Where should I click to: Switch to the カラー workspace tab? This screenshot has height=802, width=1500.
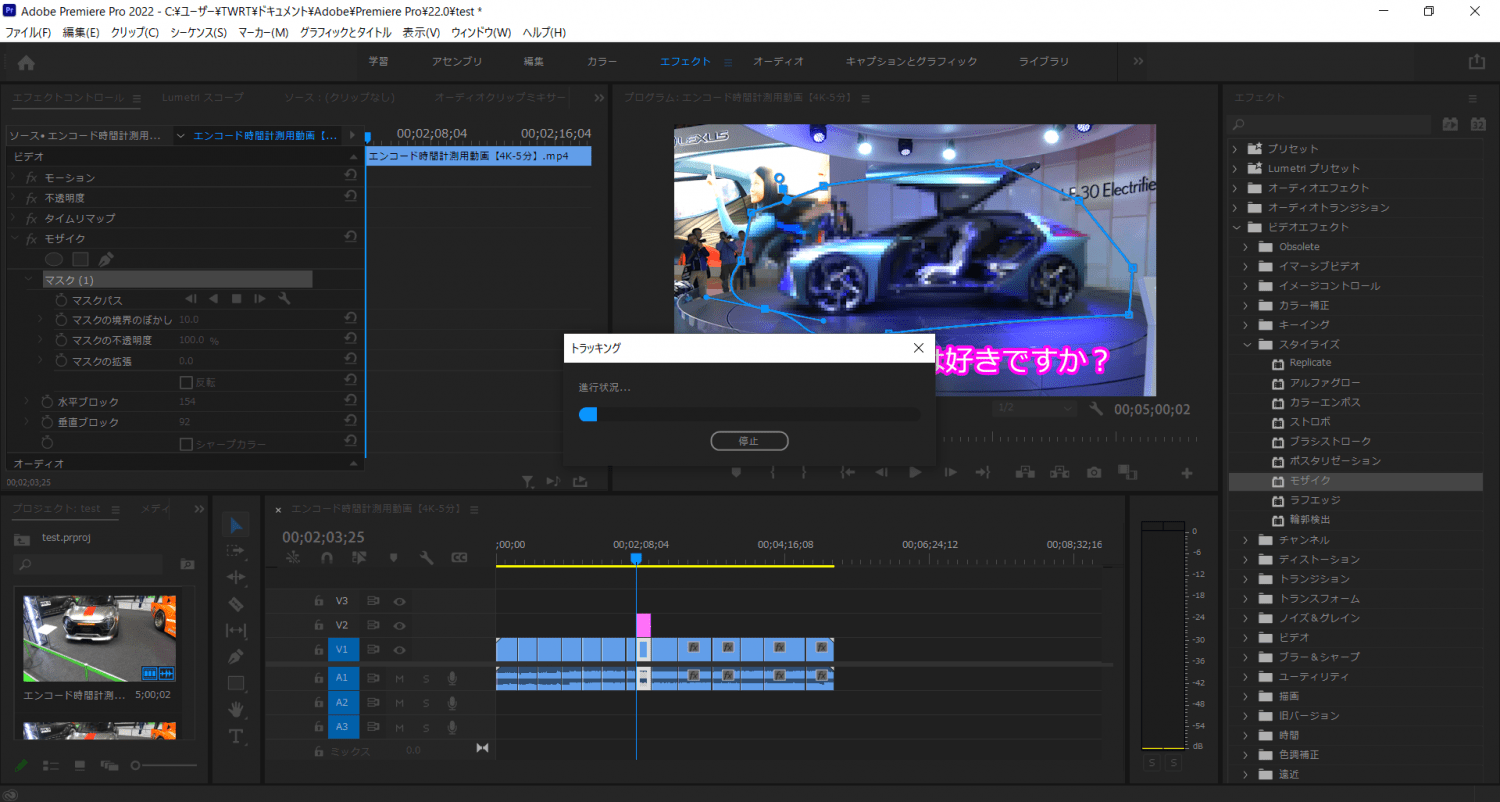[602, 61]
